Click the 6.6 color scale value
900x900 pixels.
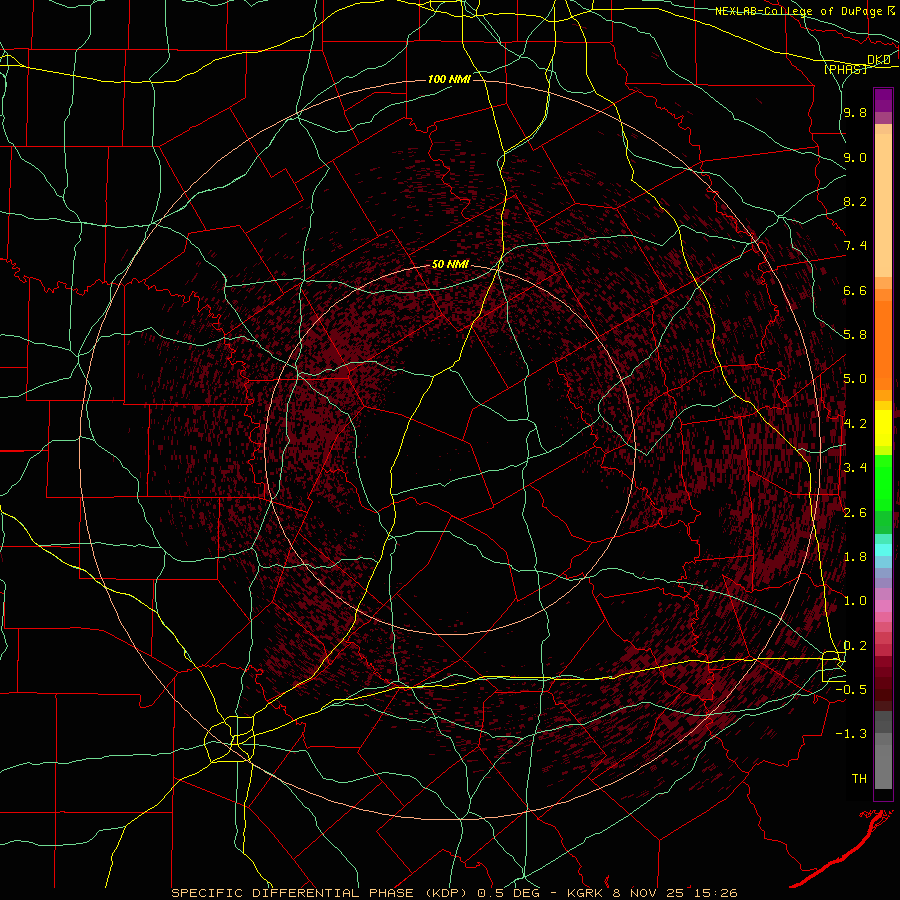(855, 290)
